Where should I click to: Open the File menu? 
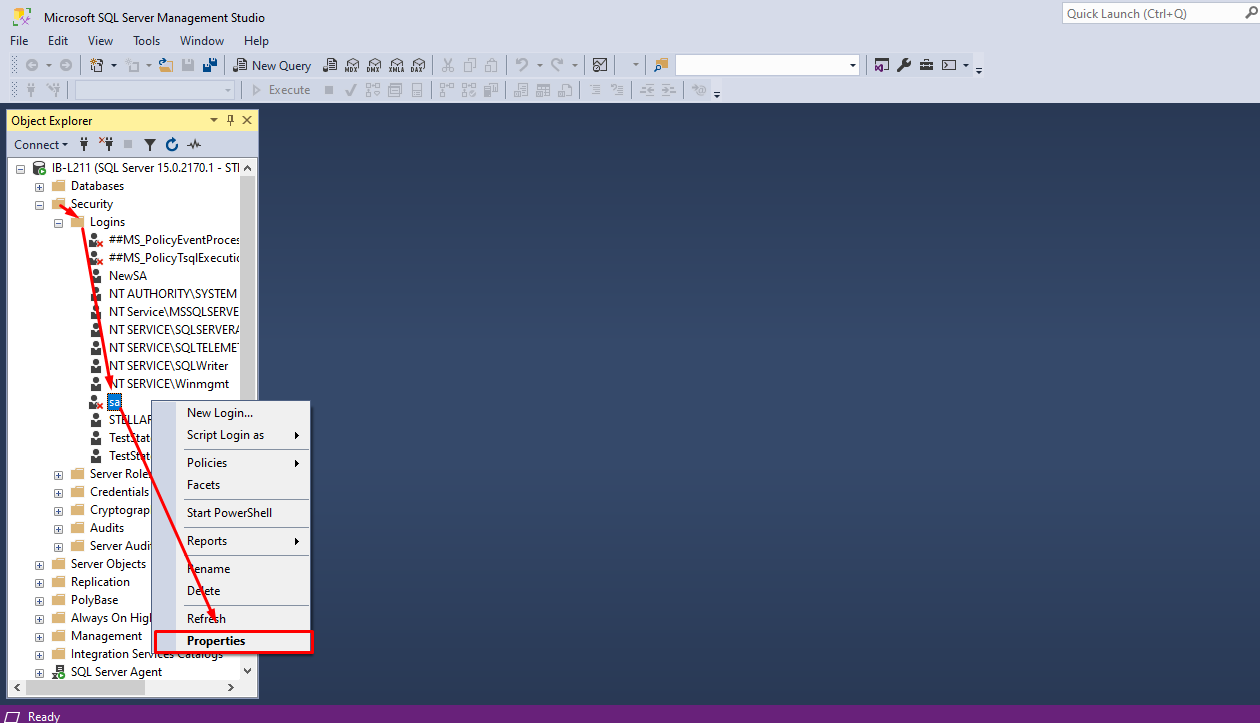[x=19, y=41]
